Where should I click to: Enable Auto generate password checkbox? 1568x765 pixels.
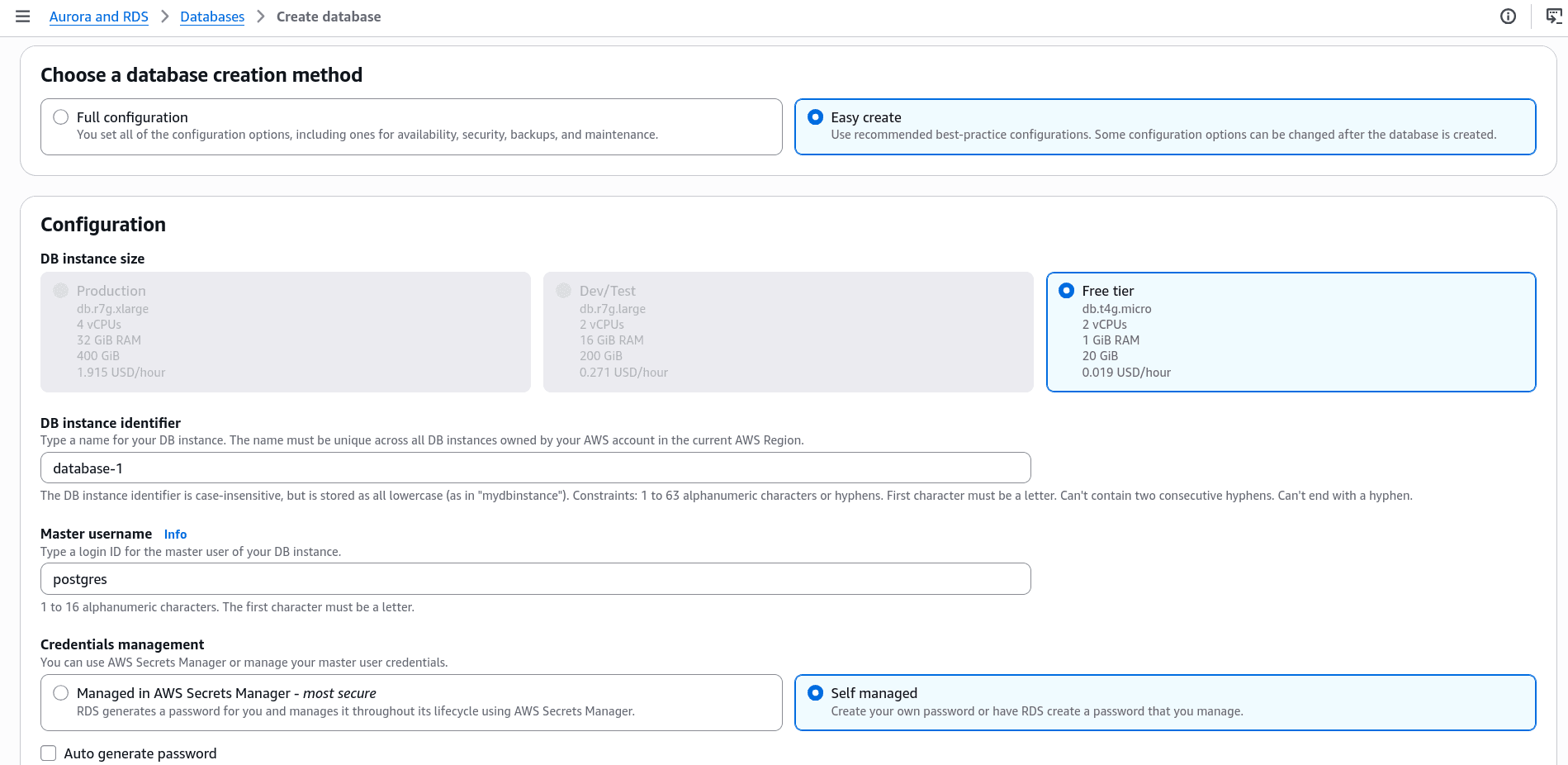(x=49, y=753)
